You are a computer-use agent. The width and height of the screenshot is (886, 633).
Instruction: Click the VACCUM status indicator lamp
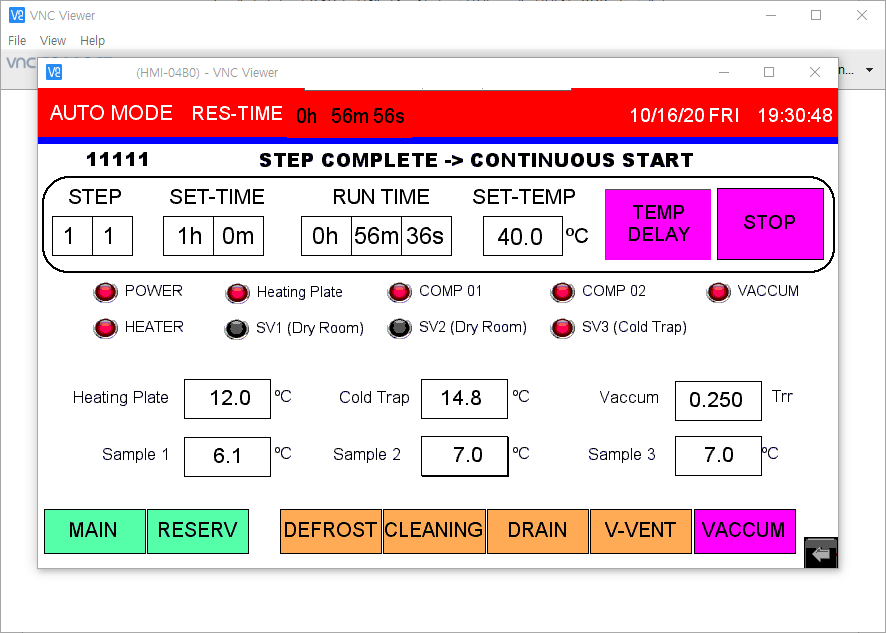pos(718,292)
